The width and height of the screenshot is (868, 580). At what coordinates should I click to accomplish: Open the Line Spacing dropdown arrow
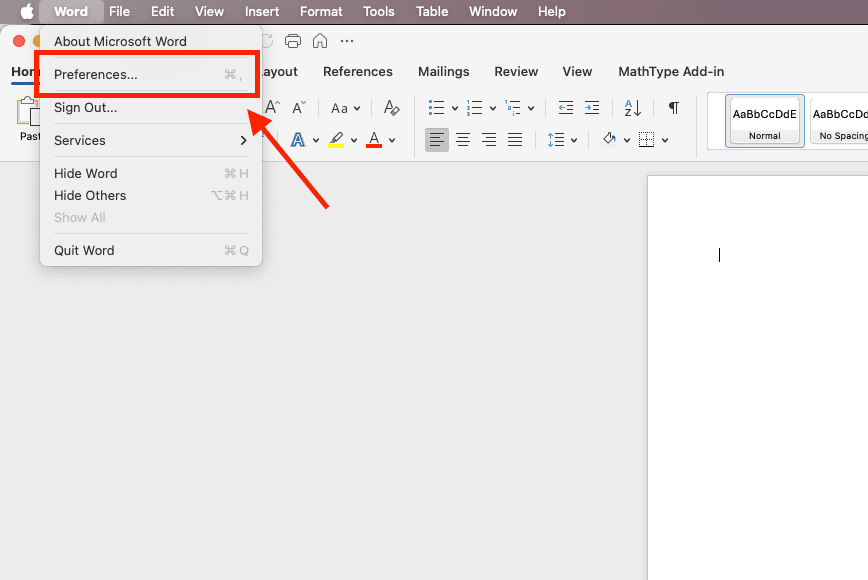tap(574, 141)
